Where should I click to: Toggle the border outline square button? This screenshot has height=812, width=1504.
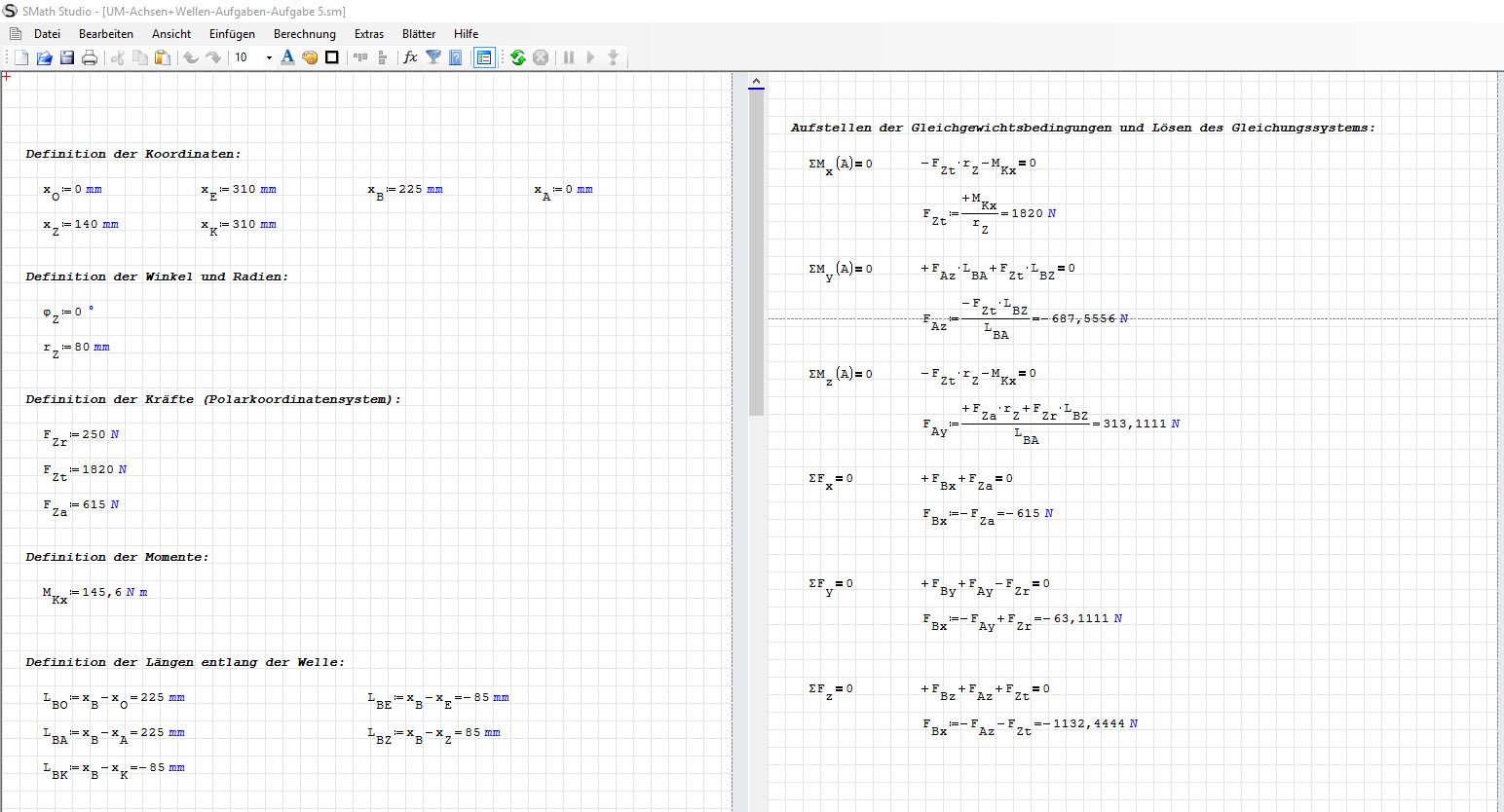[332, 57]
